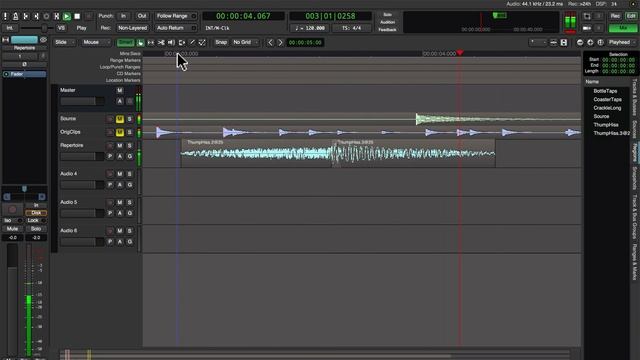The width and height of the screenshot is (640, 360).
Task: Go to session end transport icon
Action: tap(36, 16)
